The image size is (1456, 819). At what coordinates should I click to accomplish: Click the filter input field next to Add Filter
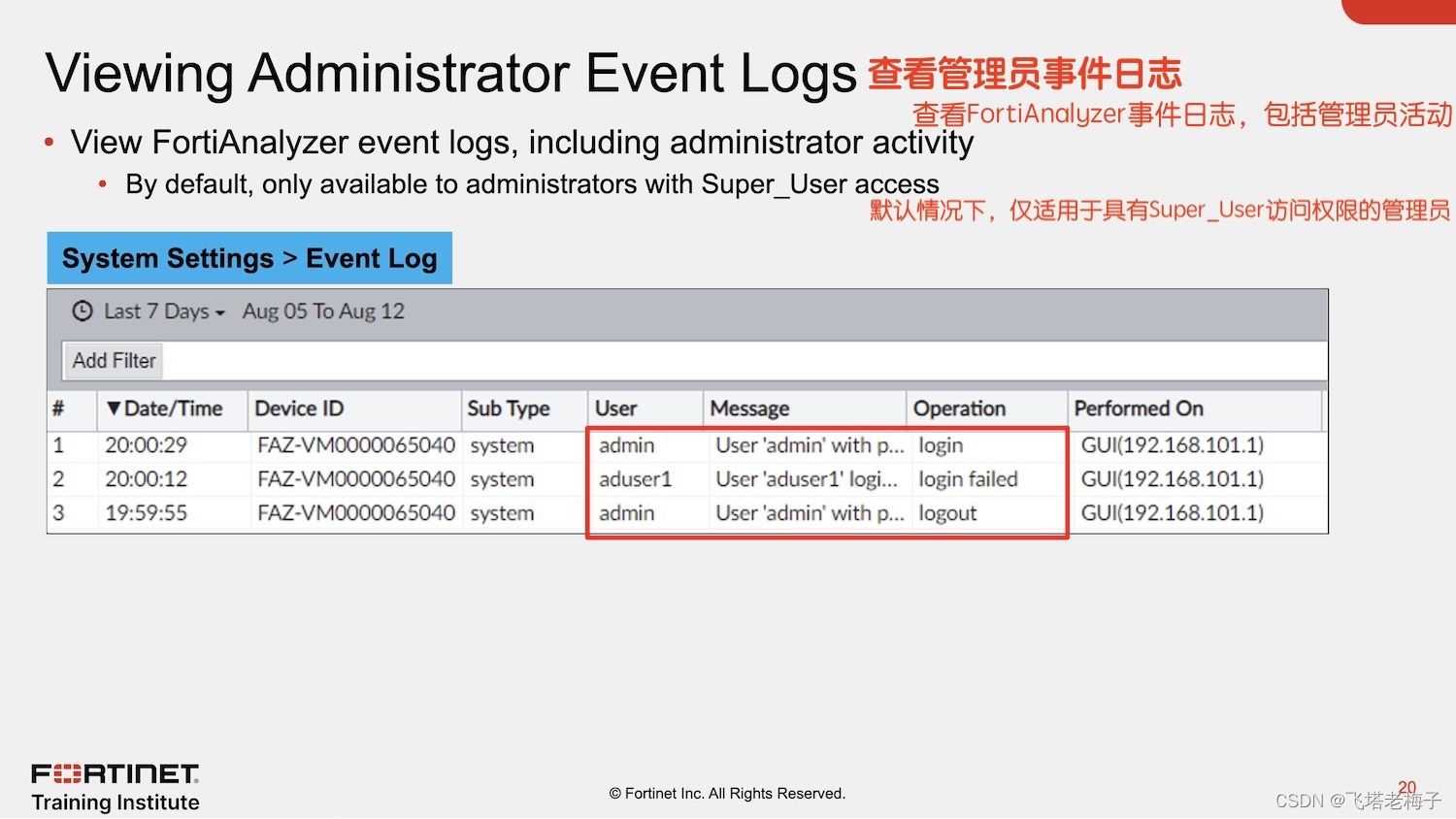coord(745,361)
